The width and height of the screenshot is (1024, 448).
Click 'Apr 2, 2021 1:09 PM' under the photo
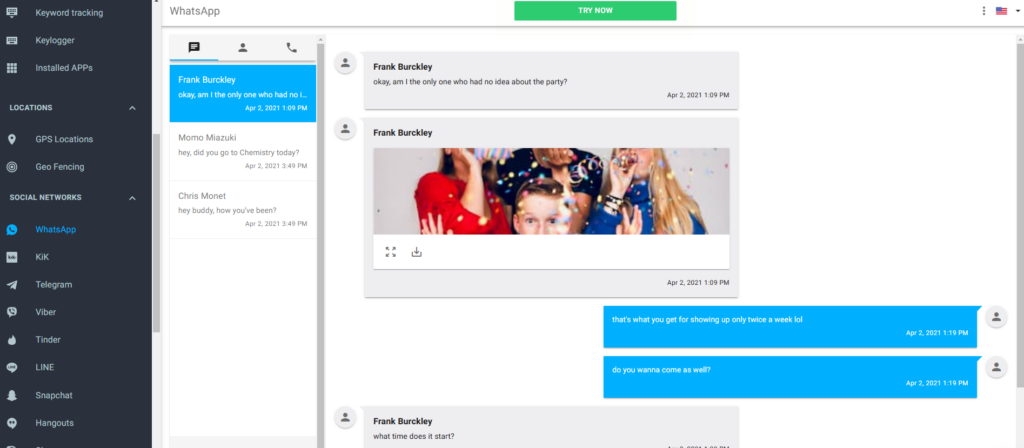point(698,283)
